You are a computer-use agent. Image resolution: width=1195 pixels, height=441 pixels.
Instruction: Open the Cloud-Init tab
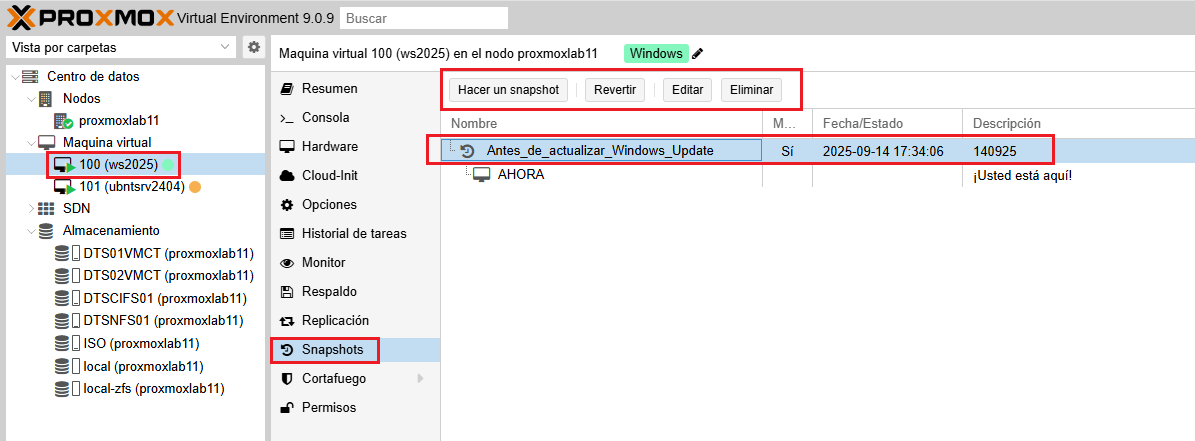coord(355,175)
